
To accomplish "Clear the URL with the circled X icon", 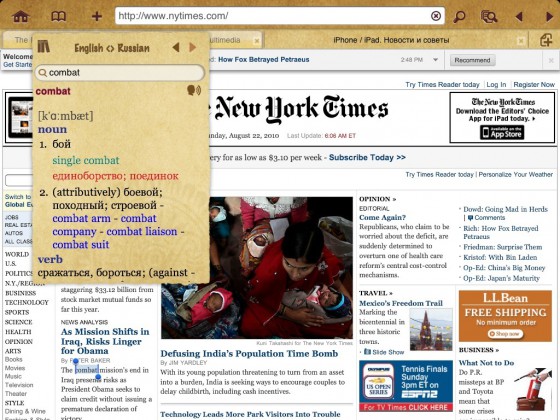I will [436, 16].
